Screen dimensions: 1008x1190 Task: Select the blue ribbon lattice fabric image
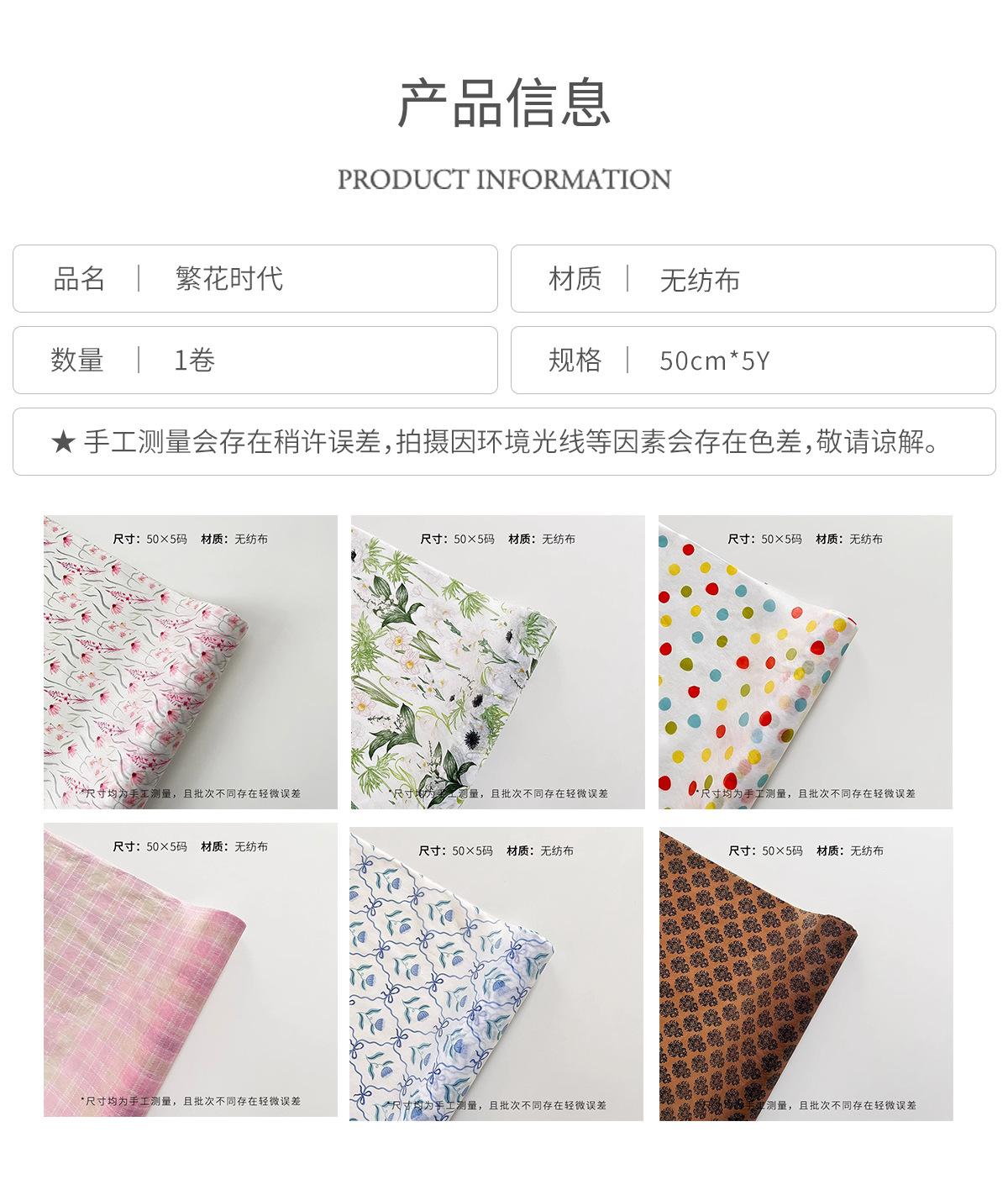(496, 974)
